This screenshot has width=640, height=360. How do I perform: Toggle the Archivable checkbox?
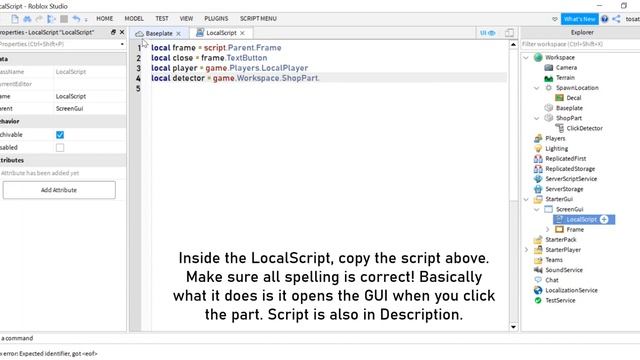coord(60,135)
